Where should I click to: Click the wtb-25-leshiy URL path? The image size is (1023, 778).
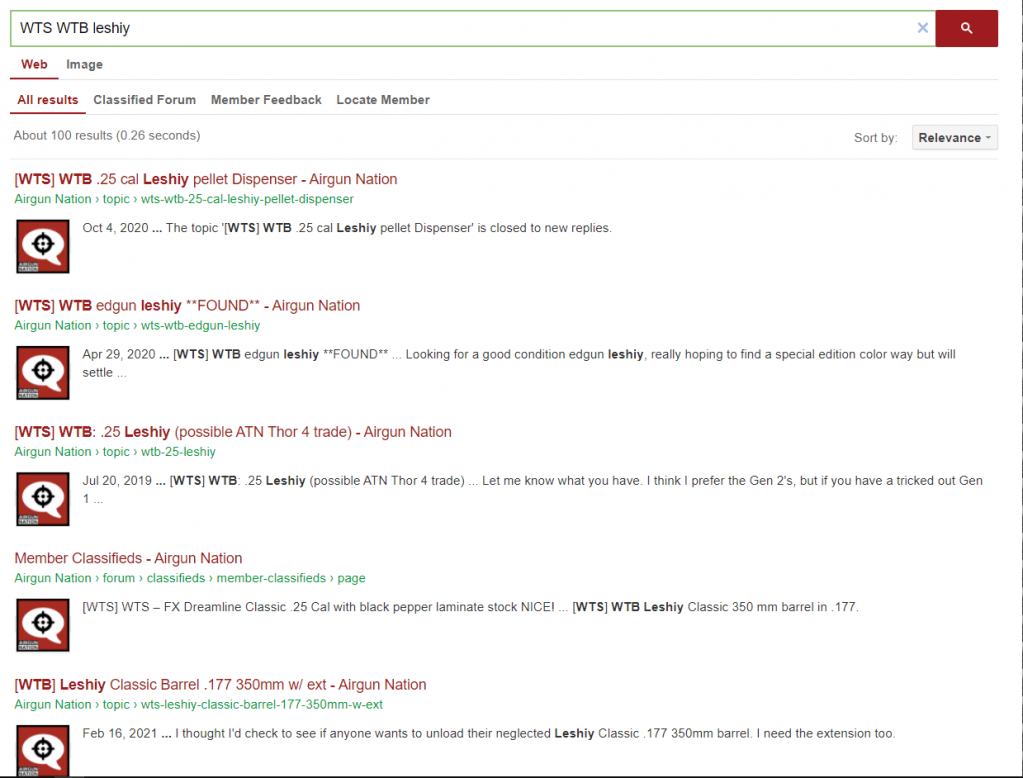point(178,452)
